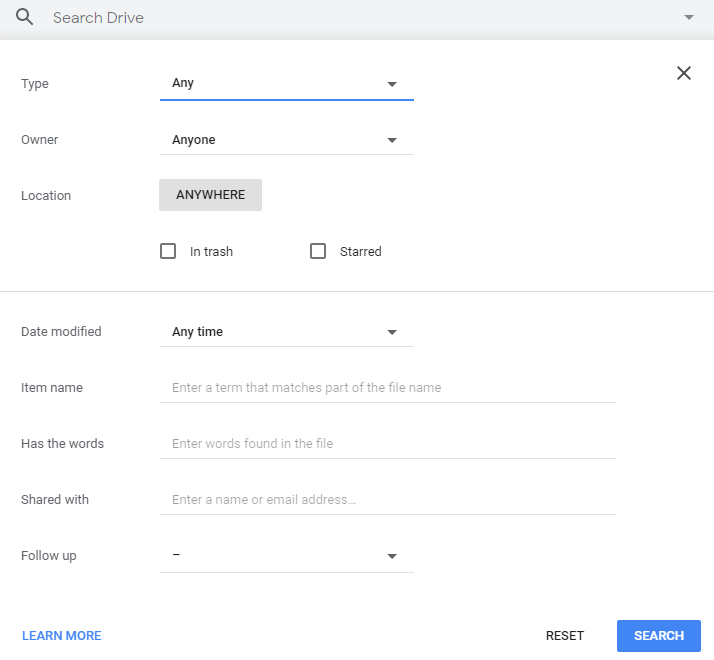Select the 'Has the words' input field

pos(387,444)
